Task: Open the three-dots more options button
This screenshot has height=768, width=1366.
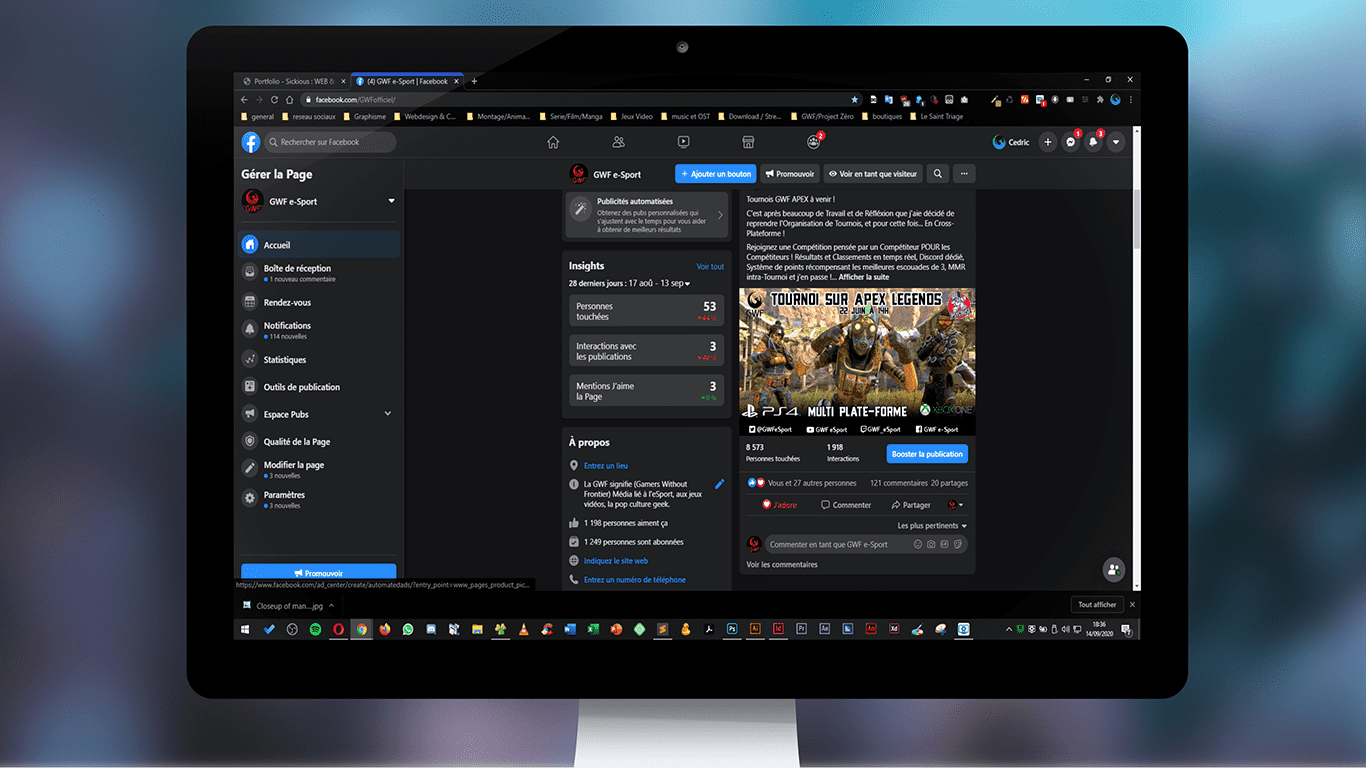Action: [x=964, y=174]
